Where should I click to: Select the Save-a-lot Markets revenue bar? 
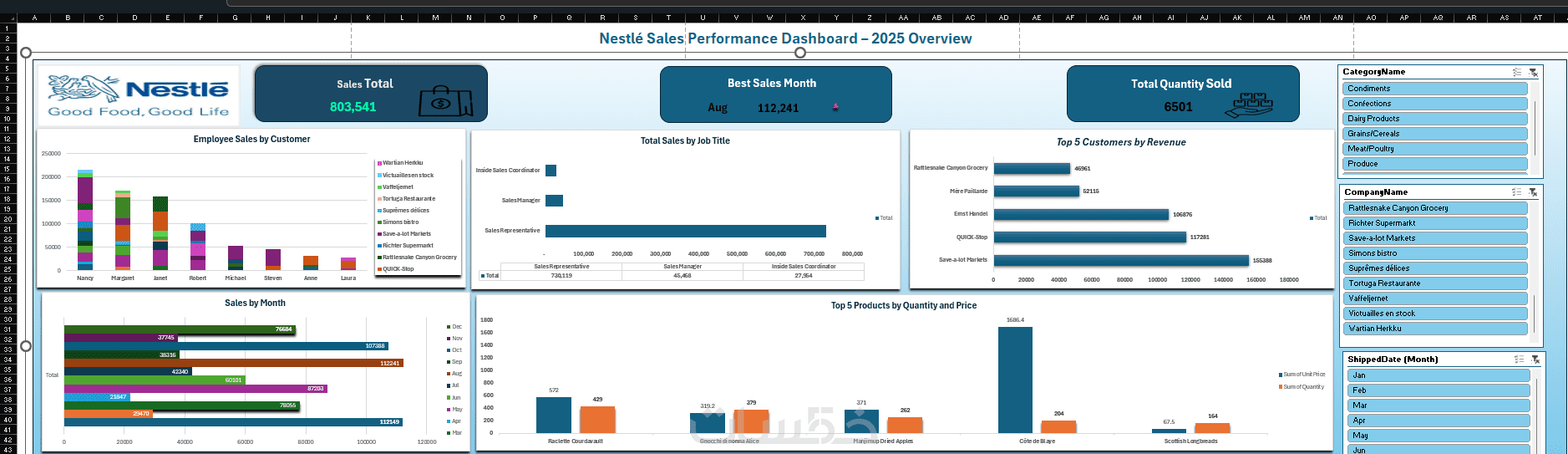click(x=1121, y=260)
